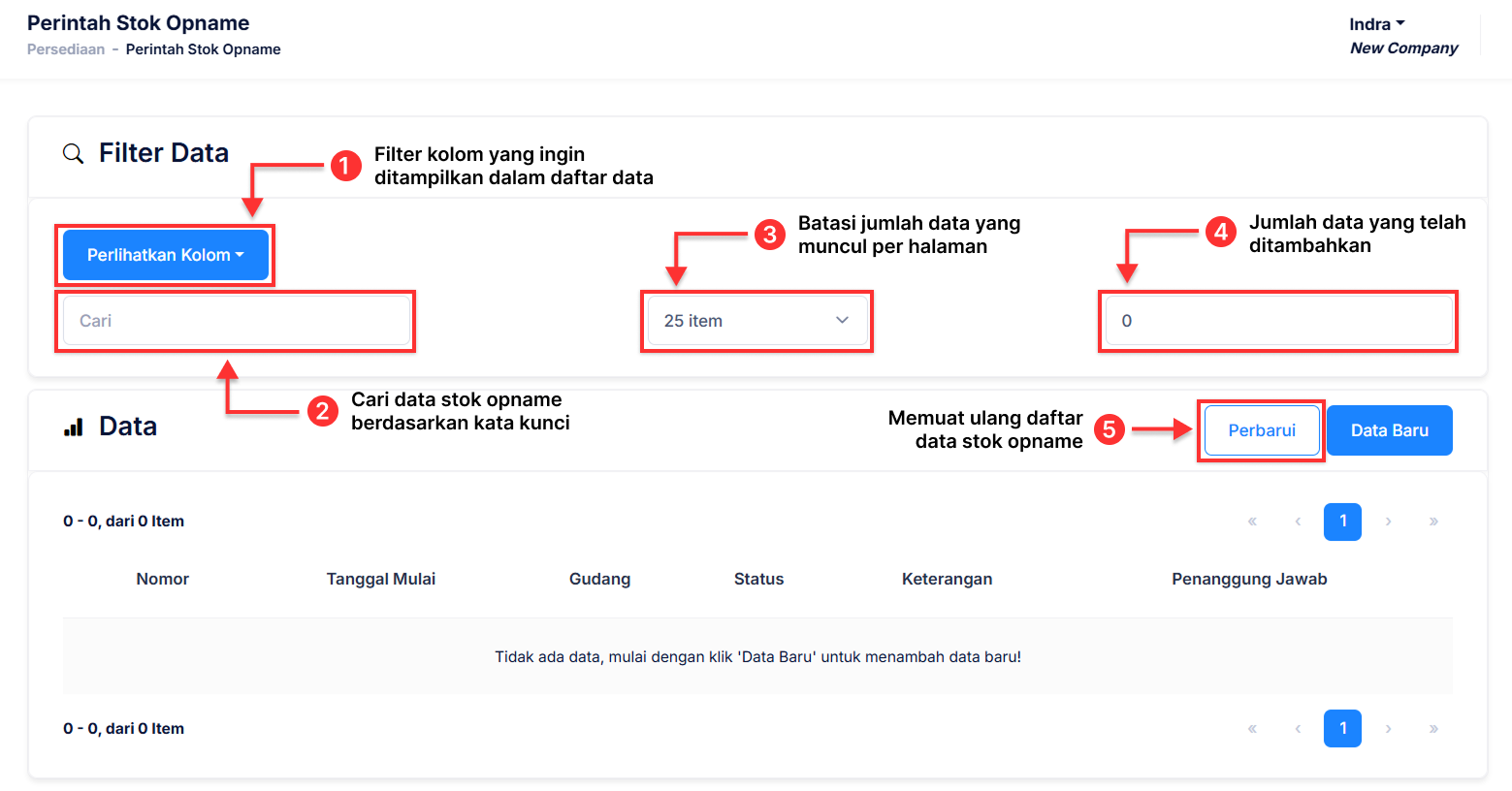The height and width of the screenshot is (791, 1512).
Task: Click the Perbarui refresh button
Action: coord(1261,429)
